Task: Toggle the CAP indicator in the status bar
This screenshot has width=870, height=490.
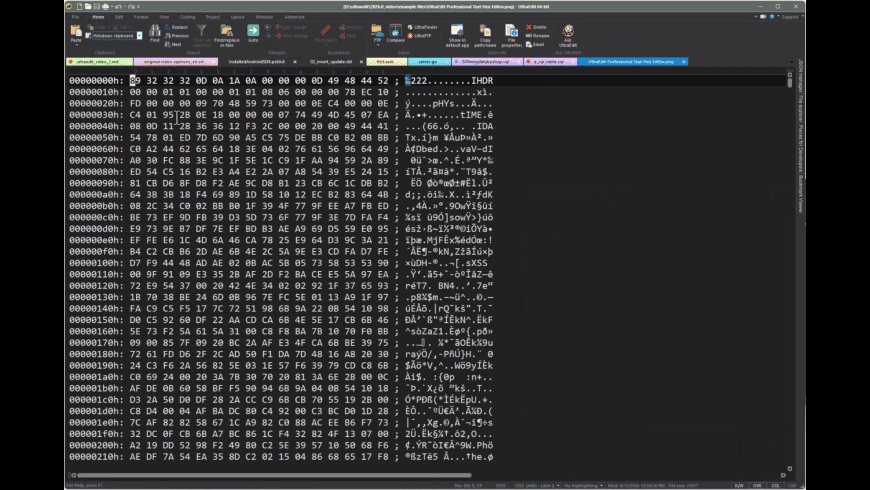Action: (x=792, y=486)
